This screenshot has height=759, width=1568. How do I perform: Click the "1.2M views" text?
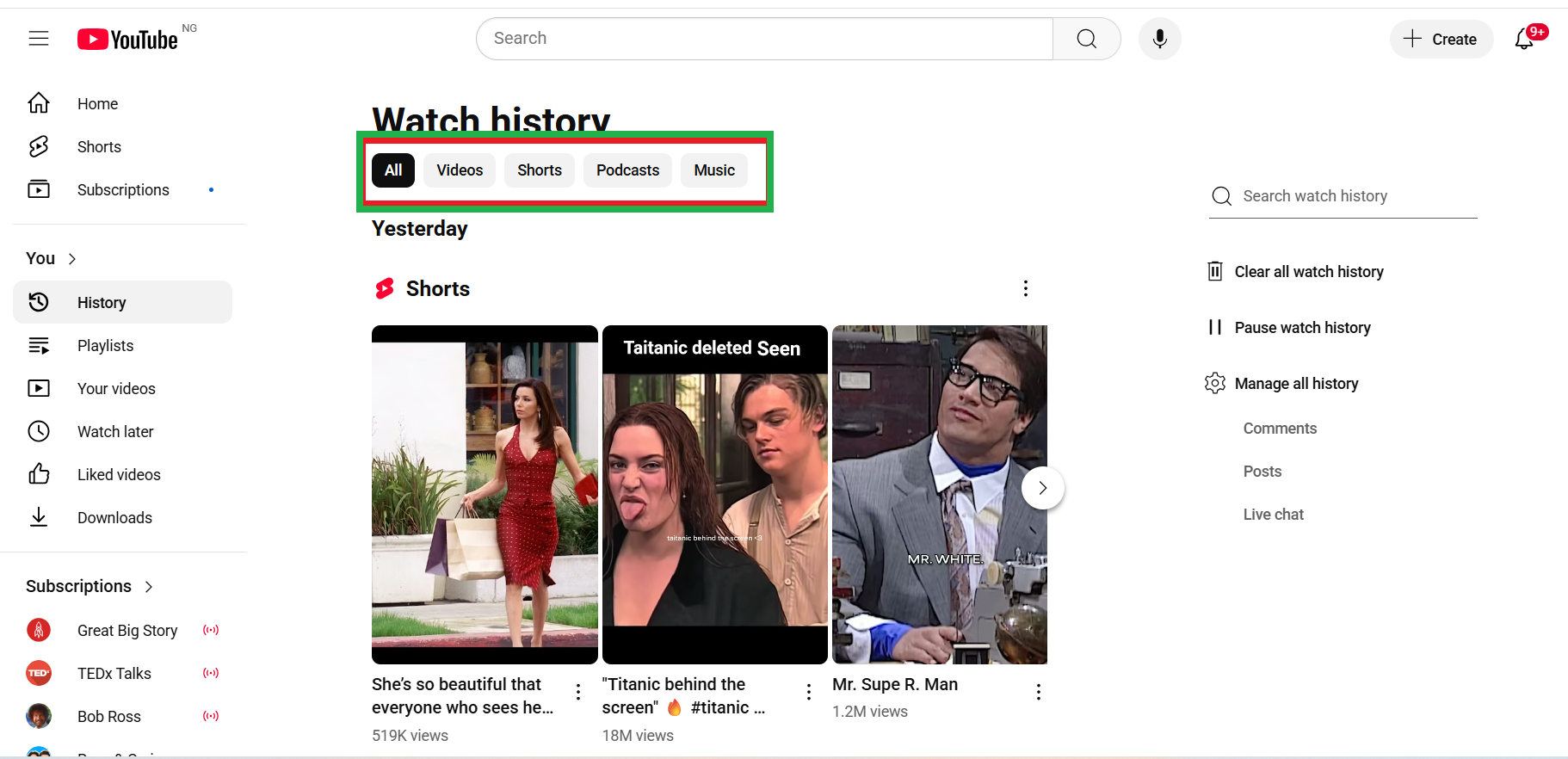coord(870,712)
